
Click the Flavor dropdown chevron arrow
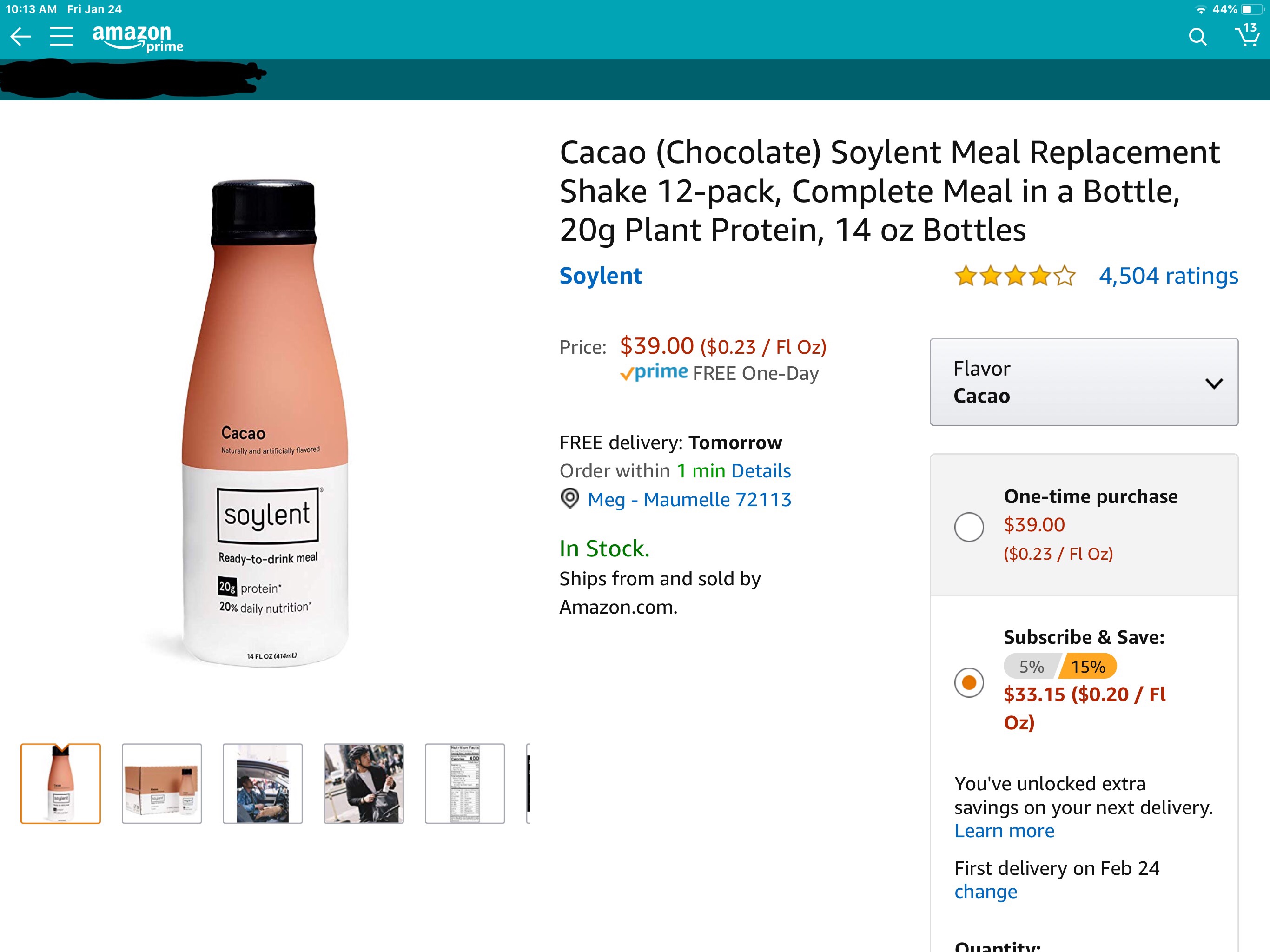pos(1214,383)
